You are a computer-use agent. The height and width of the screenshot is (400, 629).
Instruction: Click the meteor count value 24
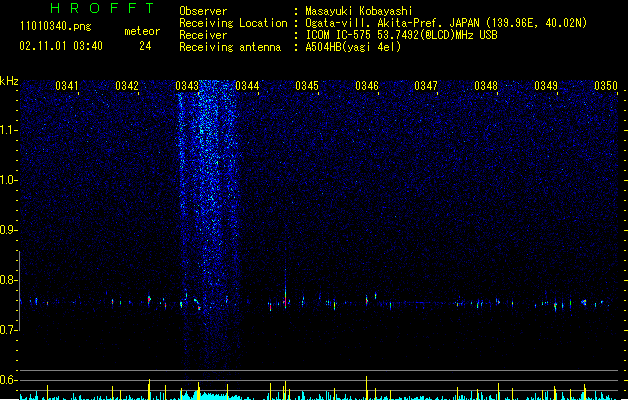[145, 46]
